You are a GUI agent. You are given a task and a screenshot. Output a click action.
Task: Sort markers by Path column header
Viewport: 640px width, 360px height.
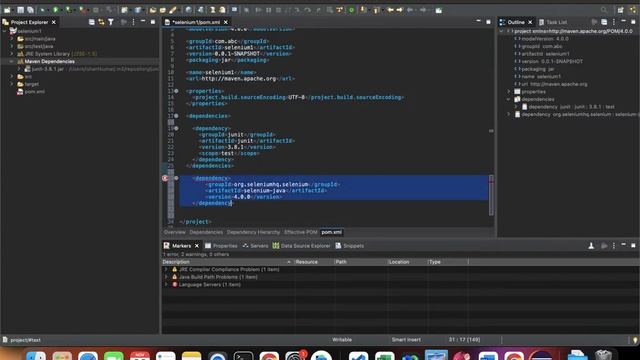(x=360, y=262)
